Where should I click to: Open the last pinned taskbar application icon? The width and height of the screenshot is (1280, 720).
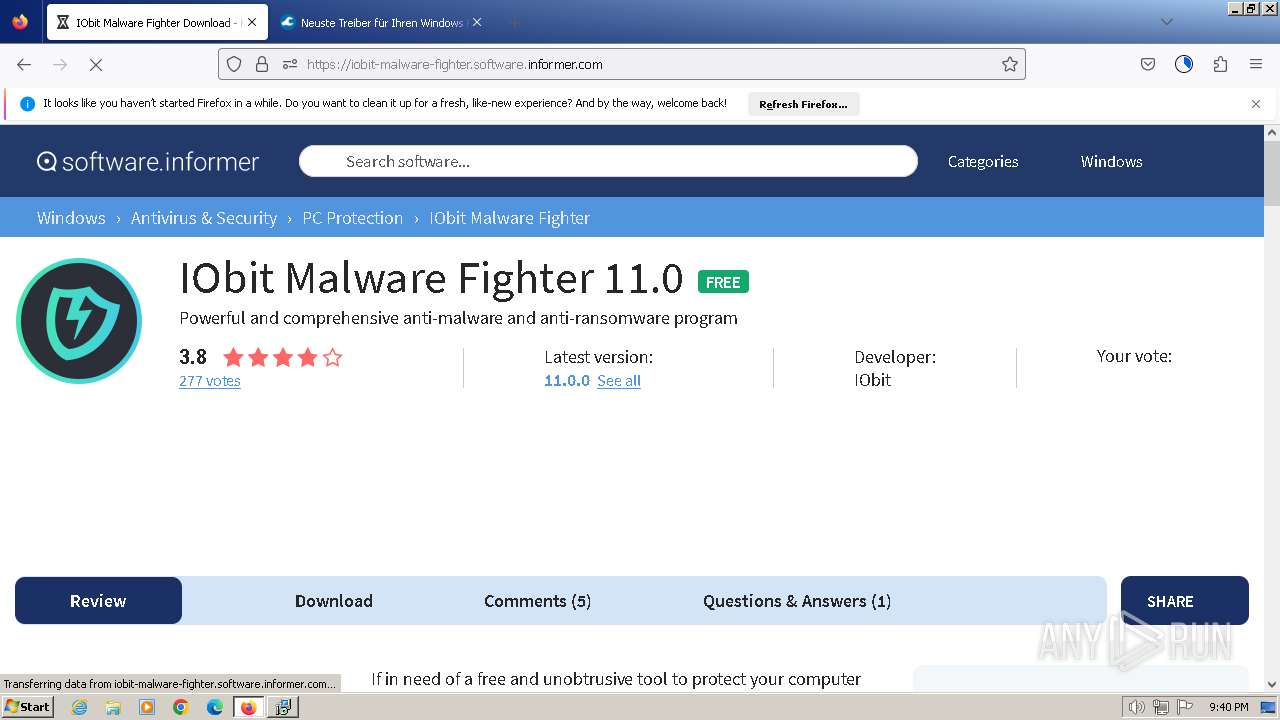283,707
